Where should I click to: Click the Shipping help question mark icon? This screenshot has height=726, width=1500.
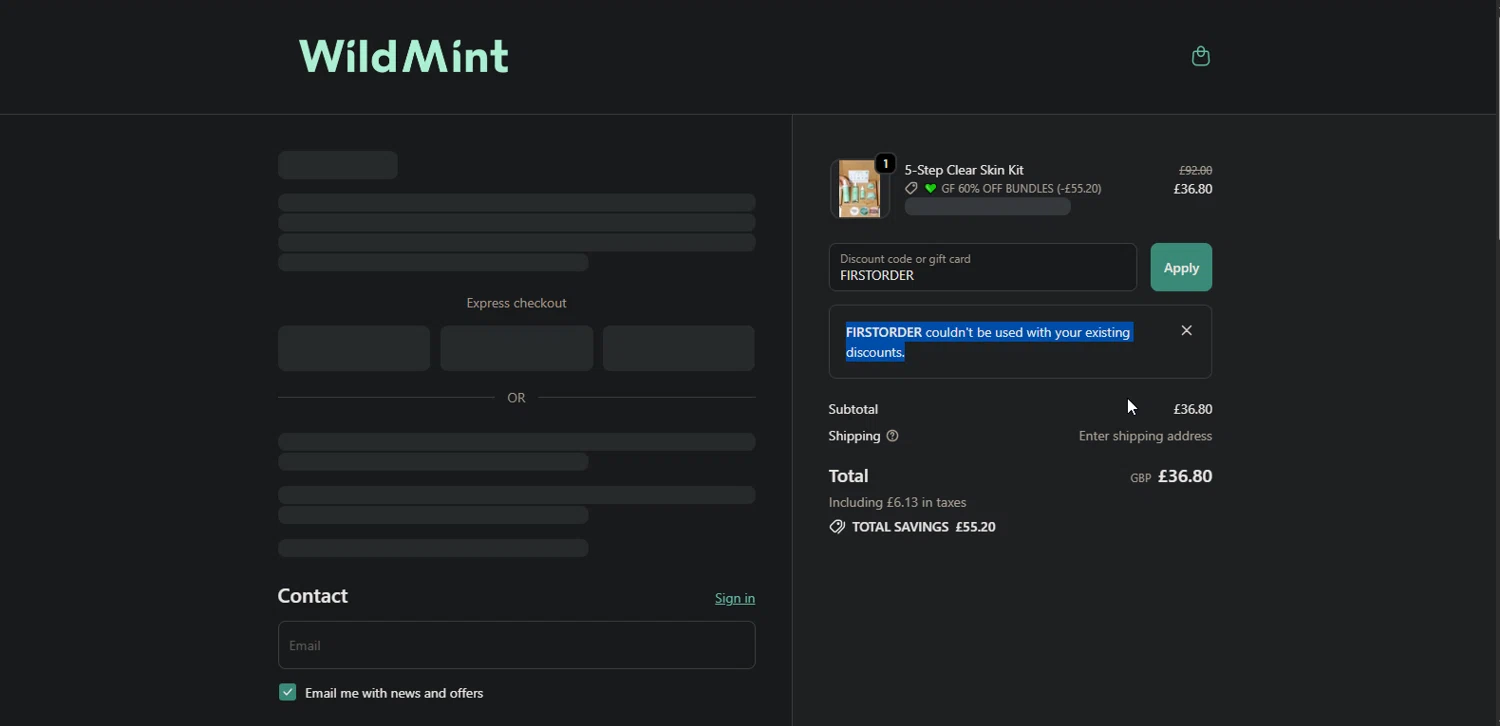[x=893, y=436]
